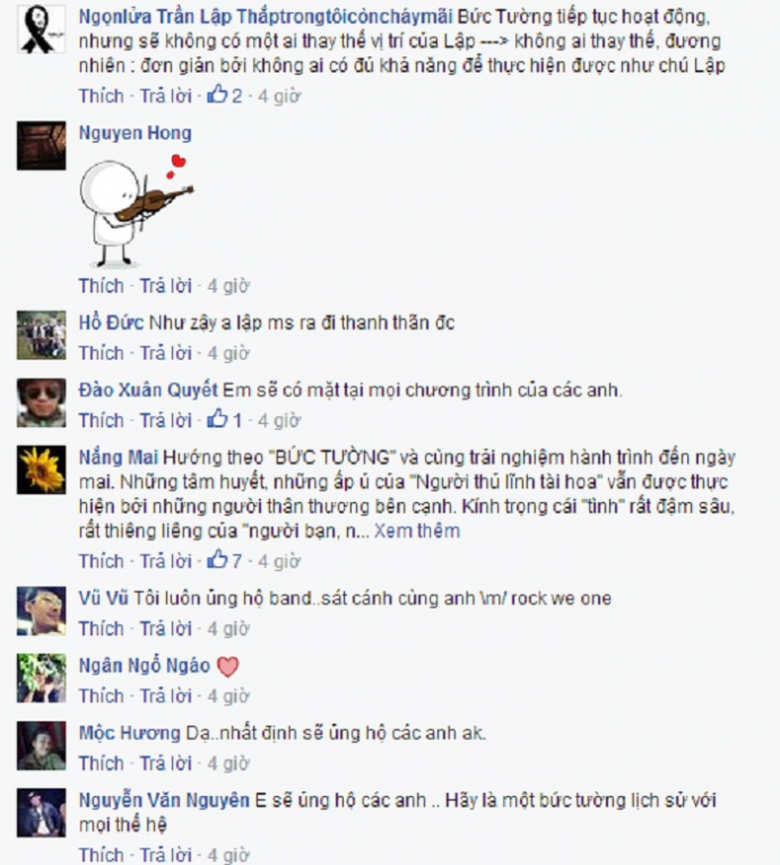
Task: Open the black ribbon profile avatar
Action: pos(41,29)
